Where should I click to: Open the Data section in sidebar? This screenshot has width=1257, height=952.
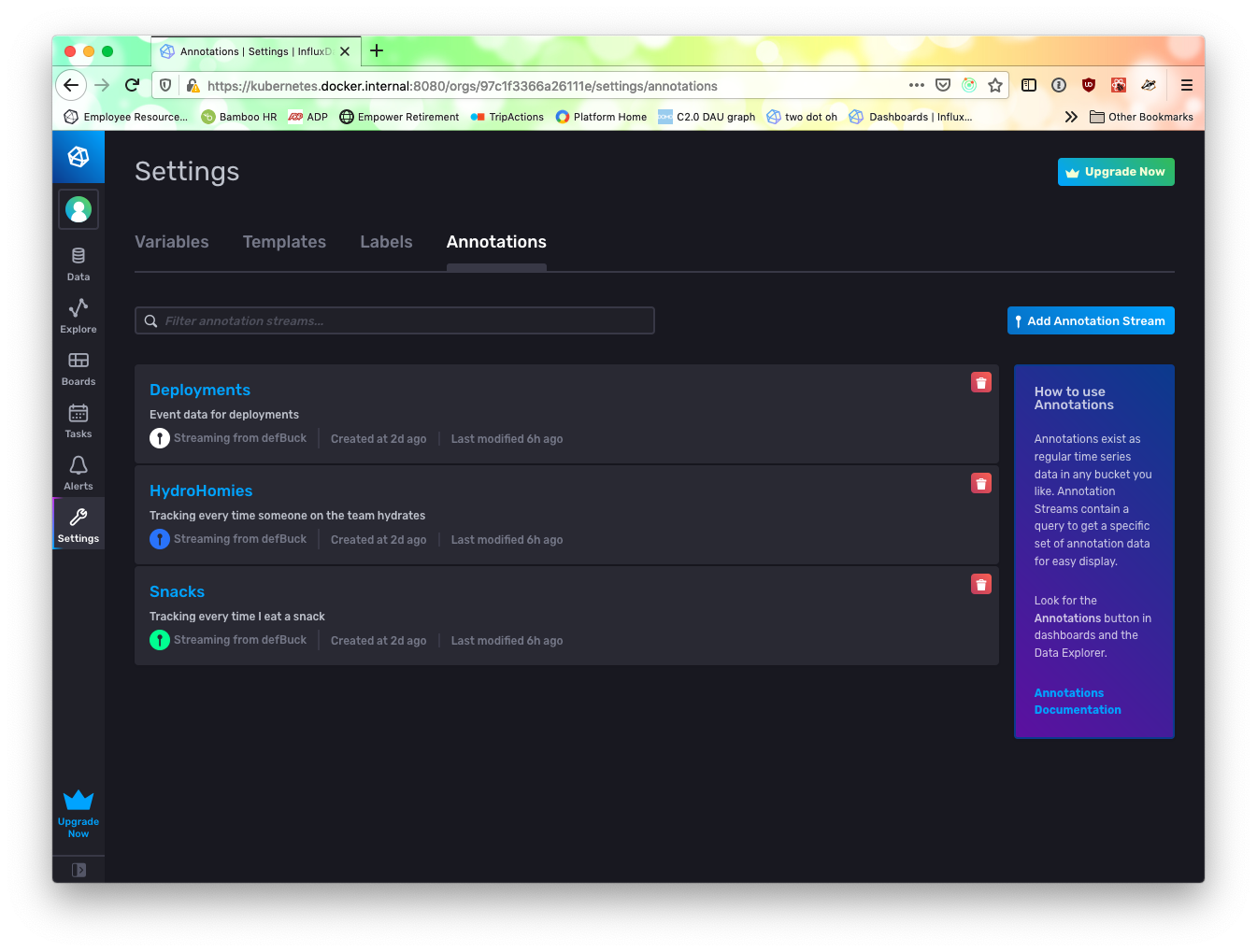[x=78, y=262]
